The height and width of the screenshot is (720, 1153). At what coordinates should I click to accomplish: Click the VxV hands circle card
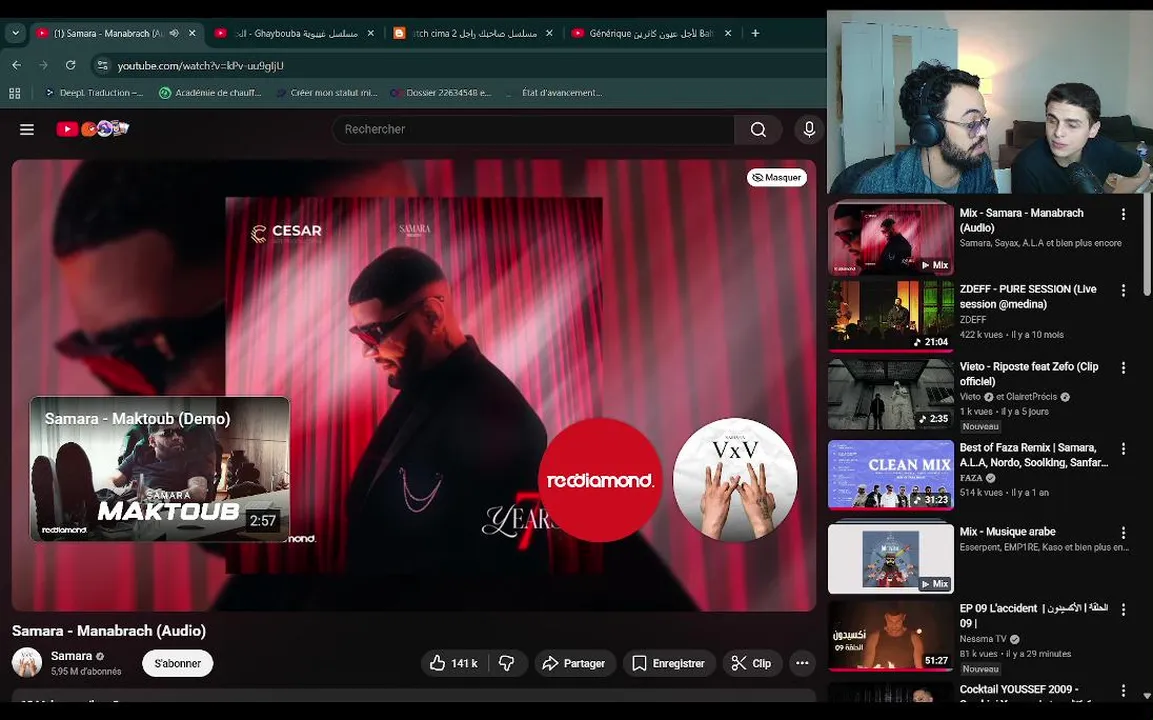735,480
